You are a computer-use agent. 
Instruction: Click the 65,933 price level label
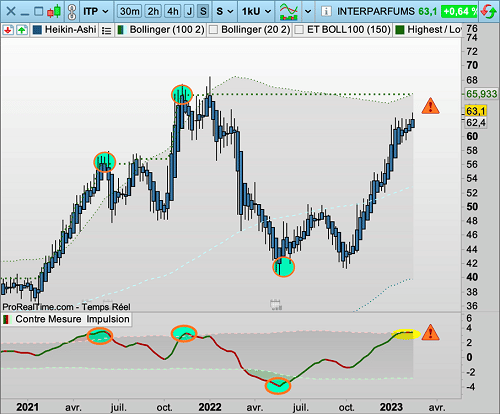(481, 94)
